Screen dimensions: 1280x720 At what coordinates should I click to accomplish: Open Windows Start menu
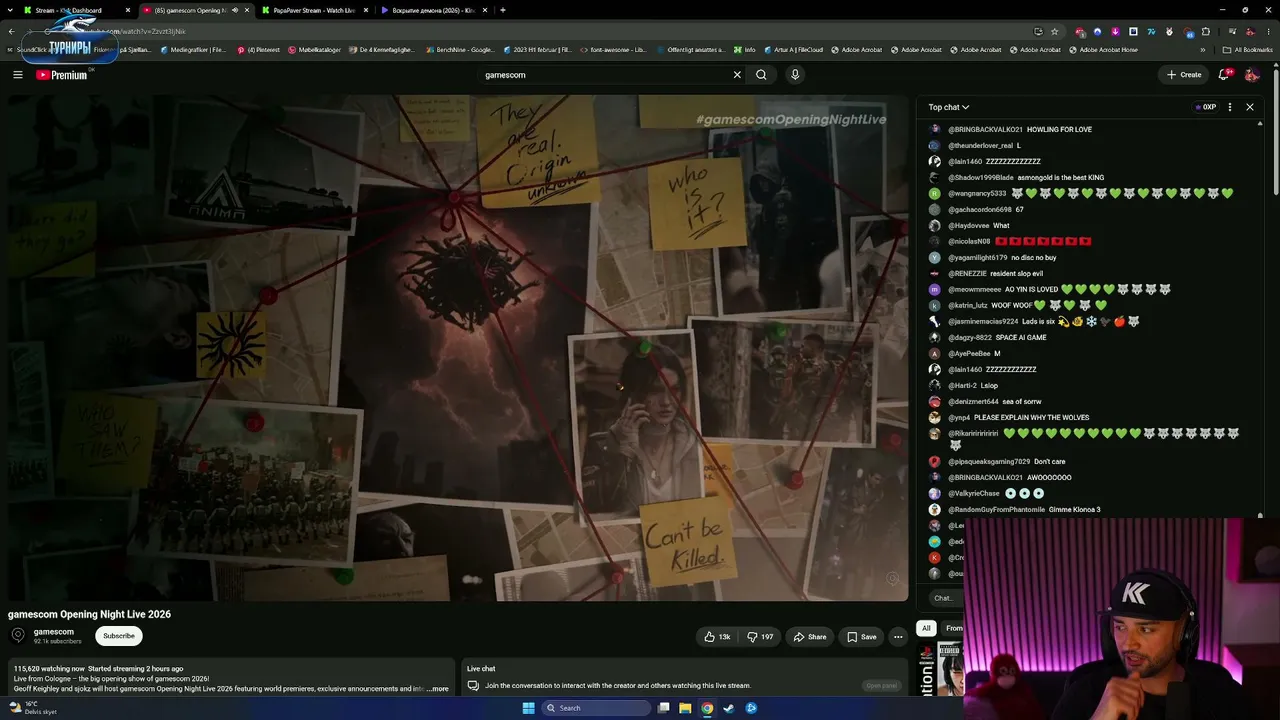coord(528,708)
